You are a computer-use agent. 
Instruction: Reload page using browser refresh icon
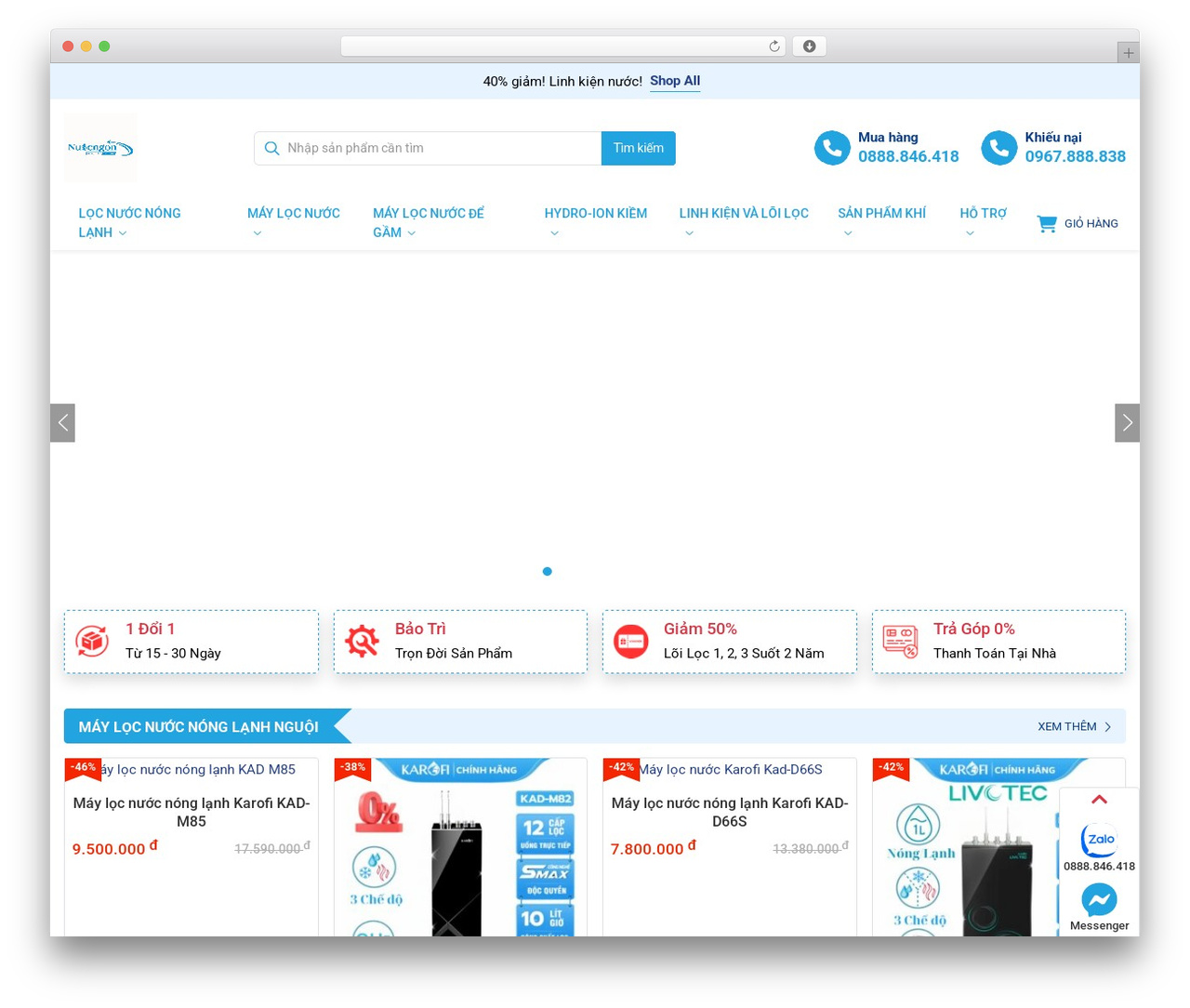[x=773, y=46]
